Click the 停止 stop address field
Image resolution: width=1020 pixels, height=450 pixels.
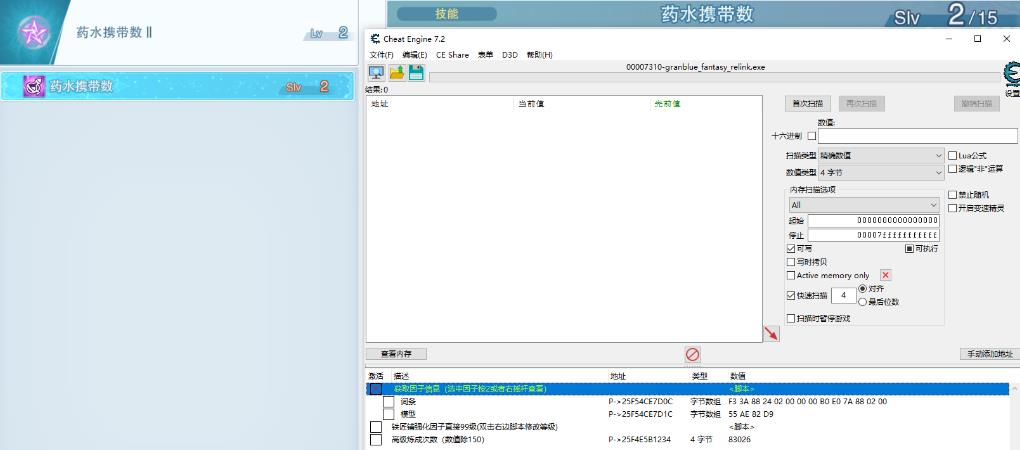pos(874,235)
